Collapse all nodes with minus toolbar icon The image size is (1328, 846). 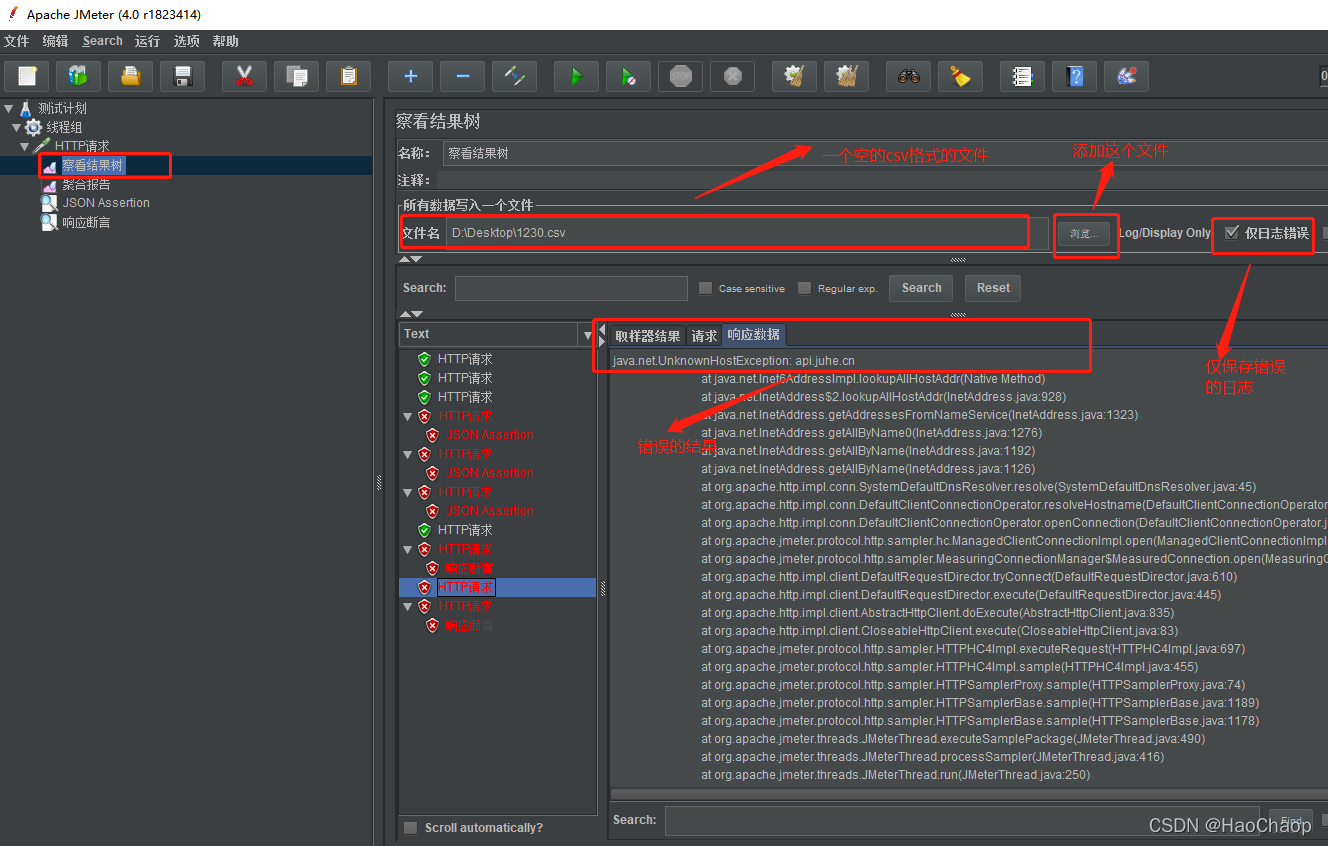(462, 76)
